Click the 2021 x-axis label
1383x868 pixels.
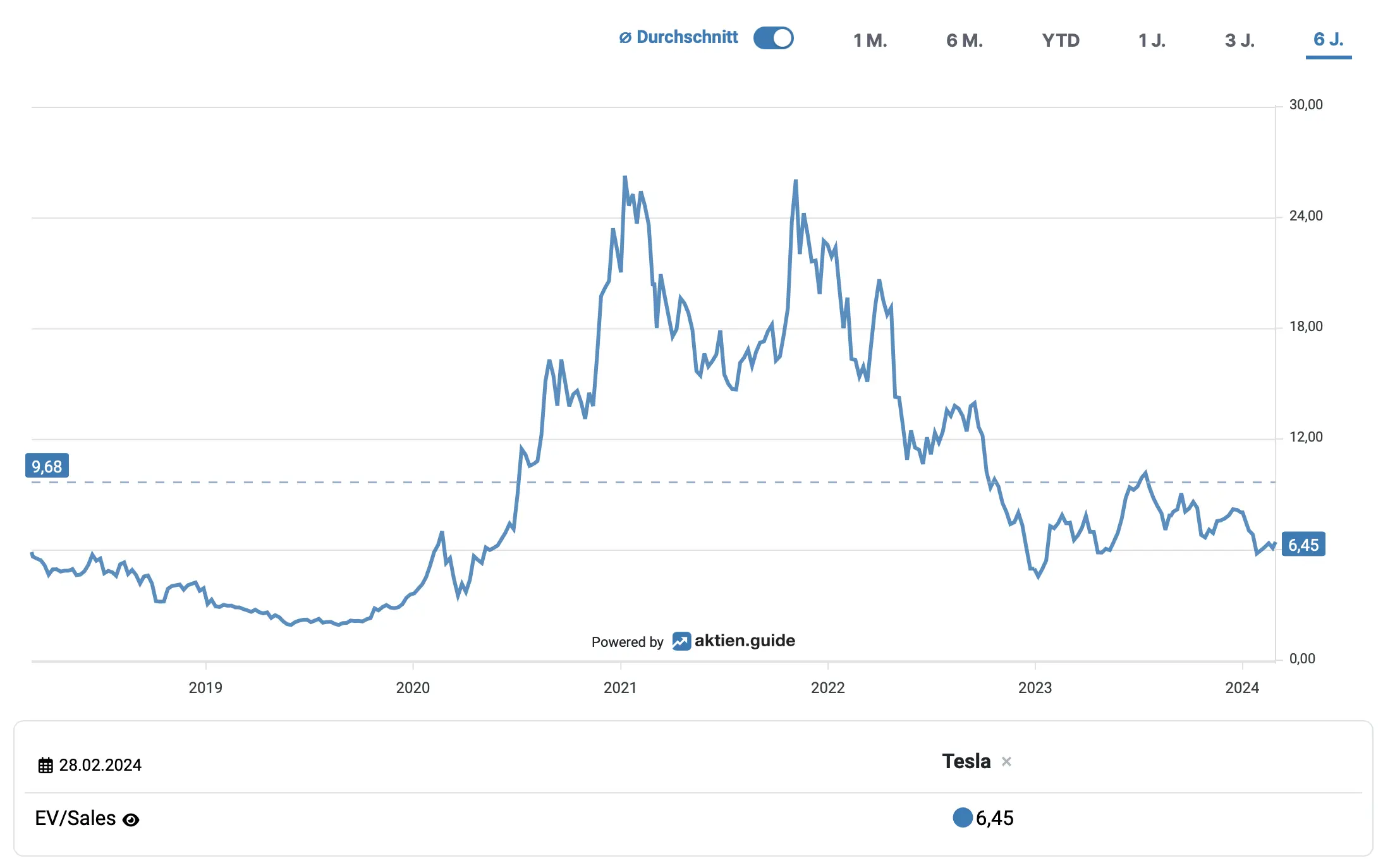[620, 687]
